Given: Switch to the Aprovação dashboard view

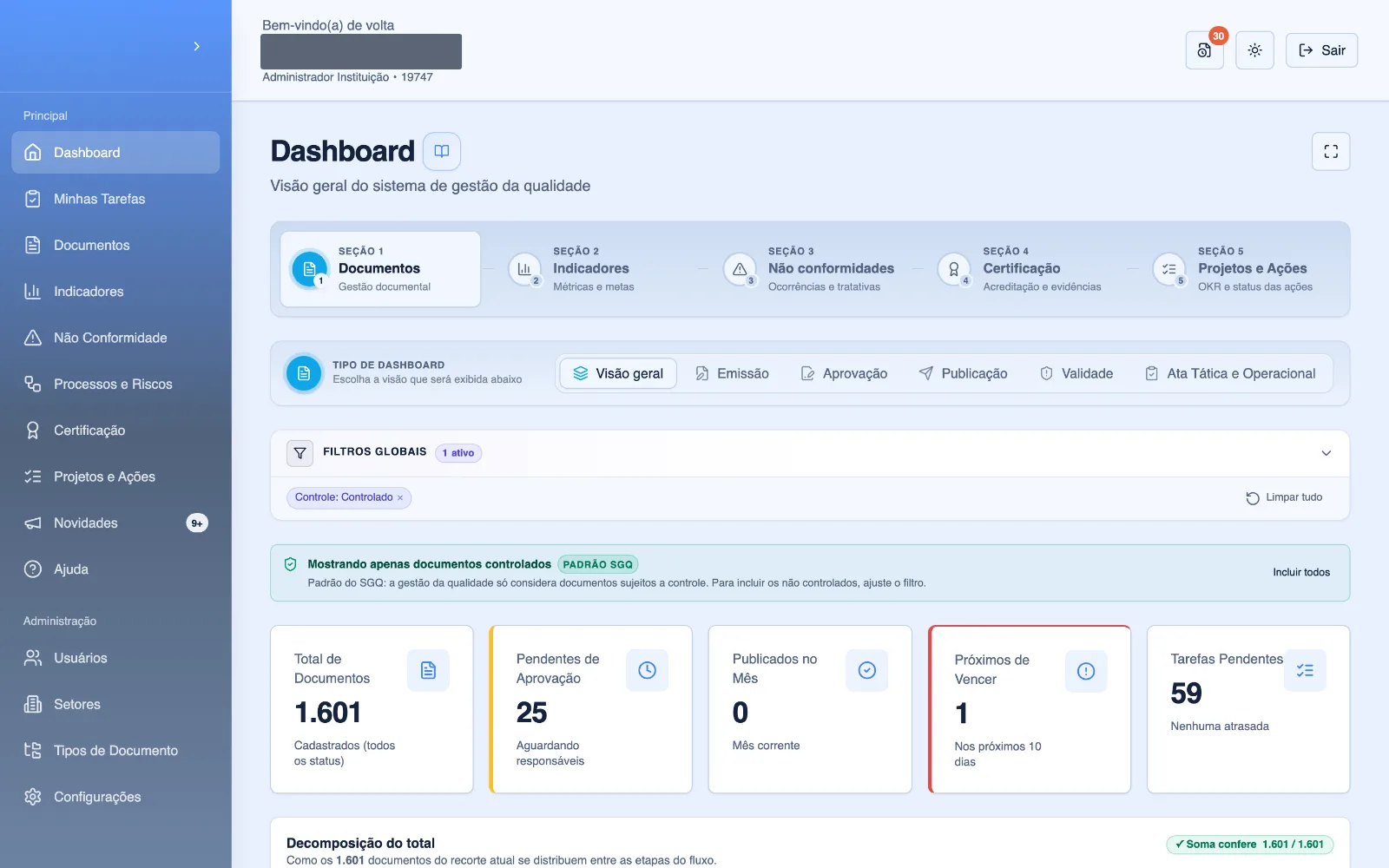Looking at the screenshot, I should (844, 373).
